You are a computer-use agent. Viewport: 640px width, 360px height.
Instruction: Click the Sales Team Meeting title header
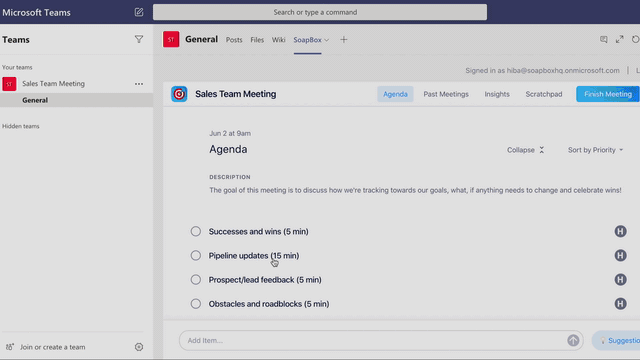pyautogui.click(x=236, y=94)
